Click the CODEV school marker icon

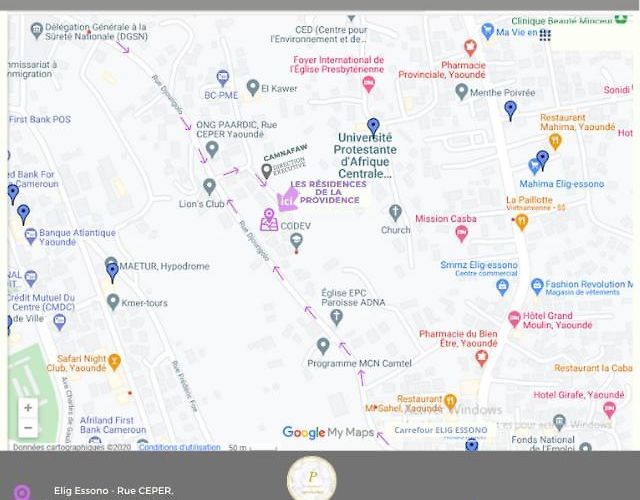pos(296,242)
